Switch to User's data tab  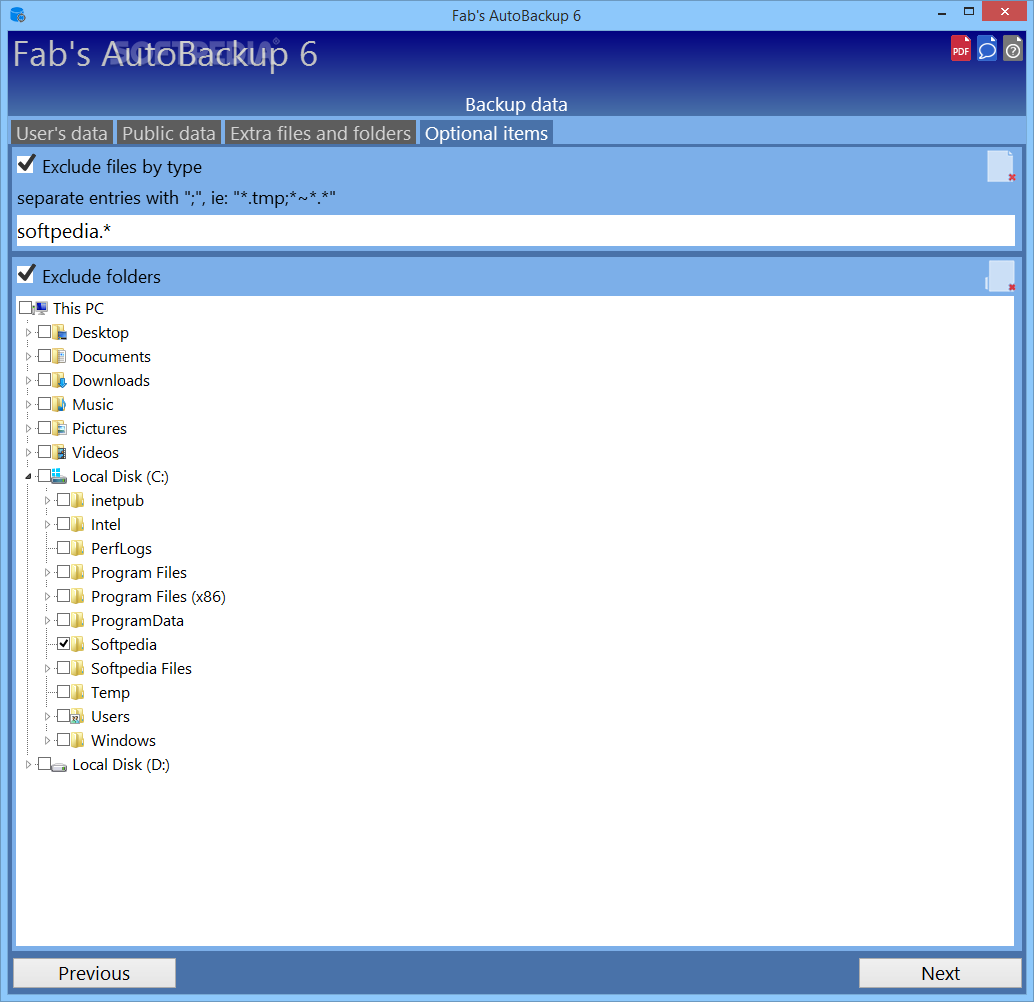coord(62,133)
